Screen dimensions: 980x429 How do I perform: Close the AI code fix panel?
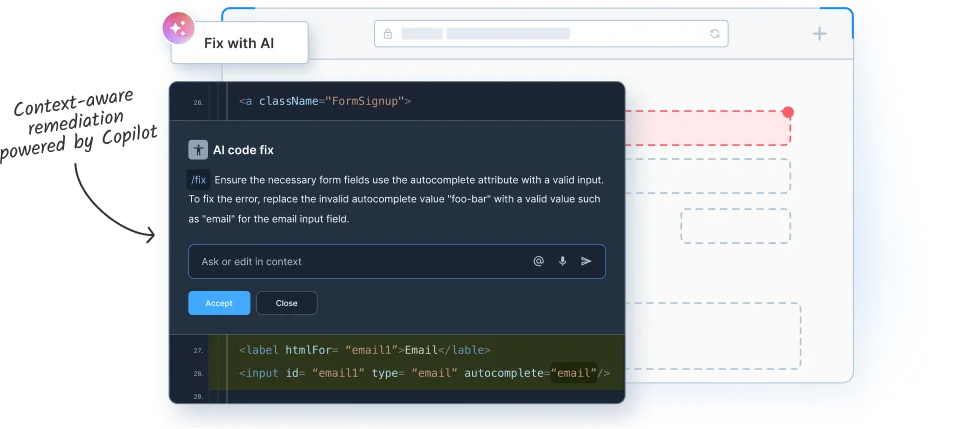point(287,303)
